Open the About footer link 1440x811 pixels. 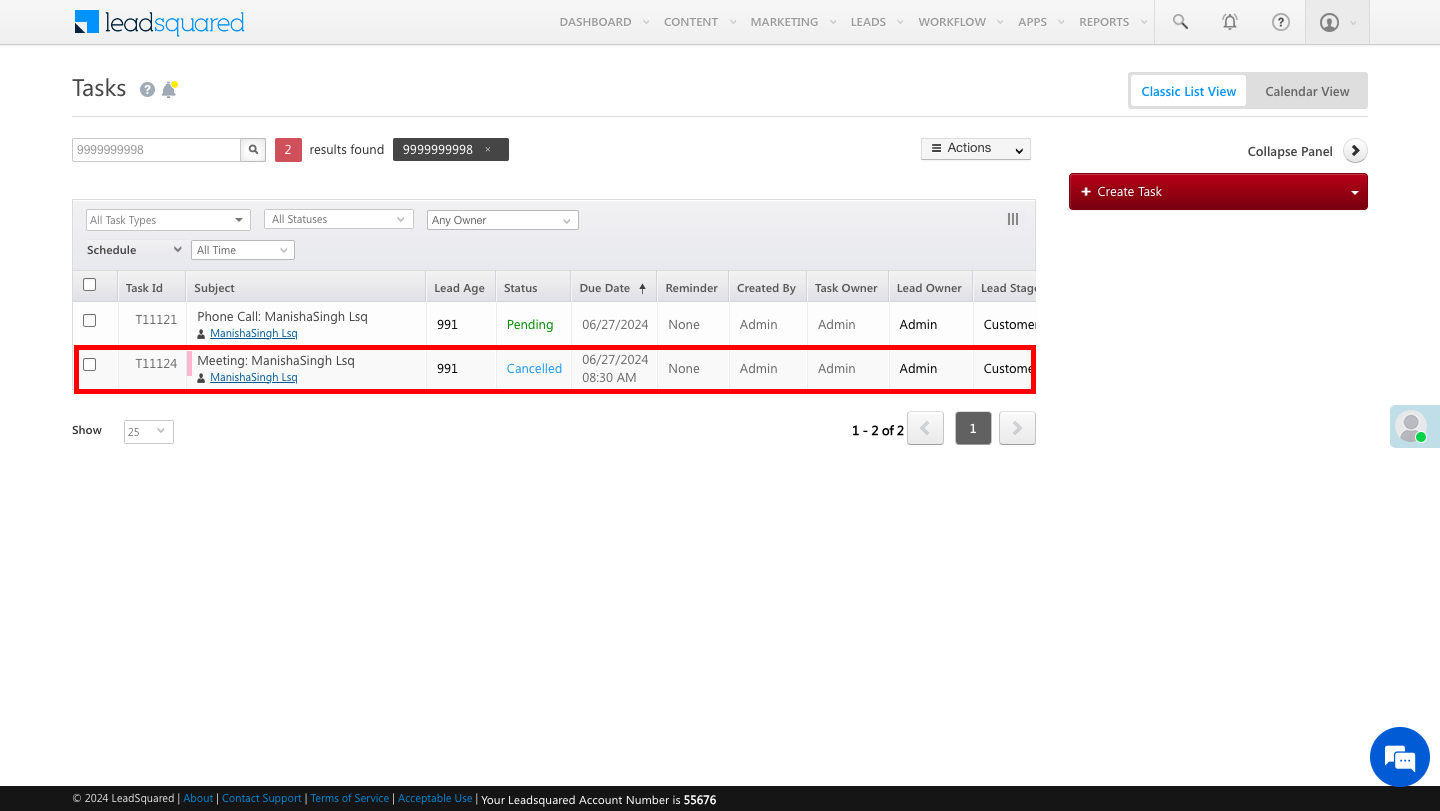pyautogui.click(x=198, y=799)
